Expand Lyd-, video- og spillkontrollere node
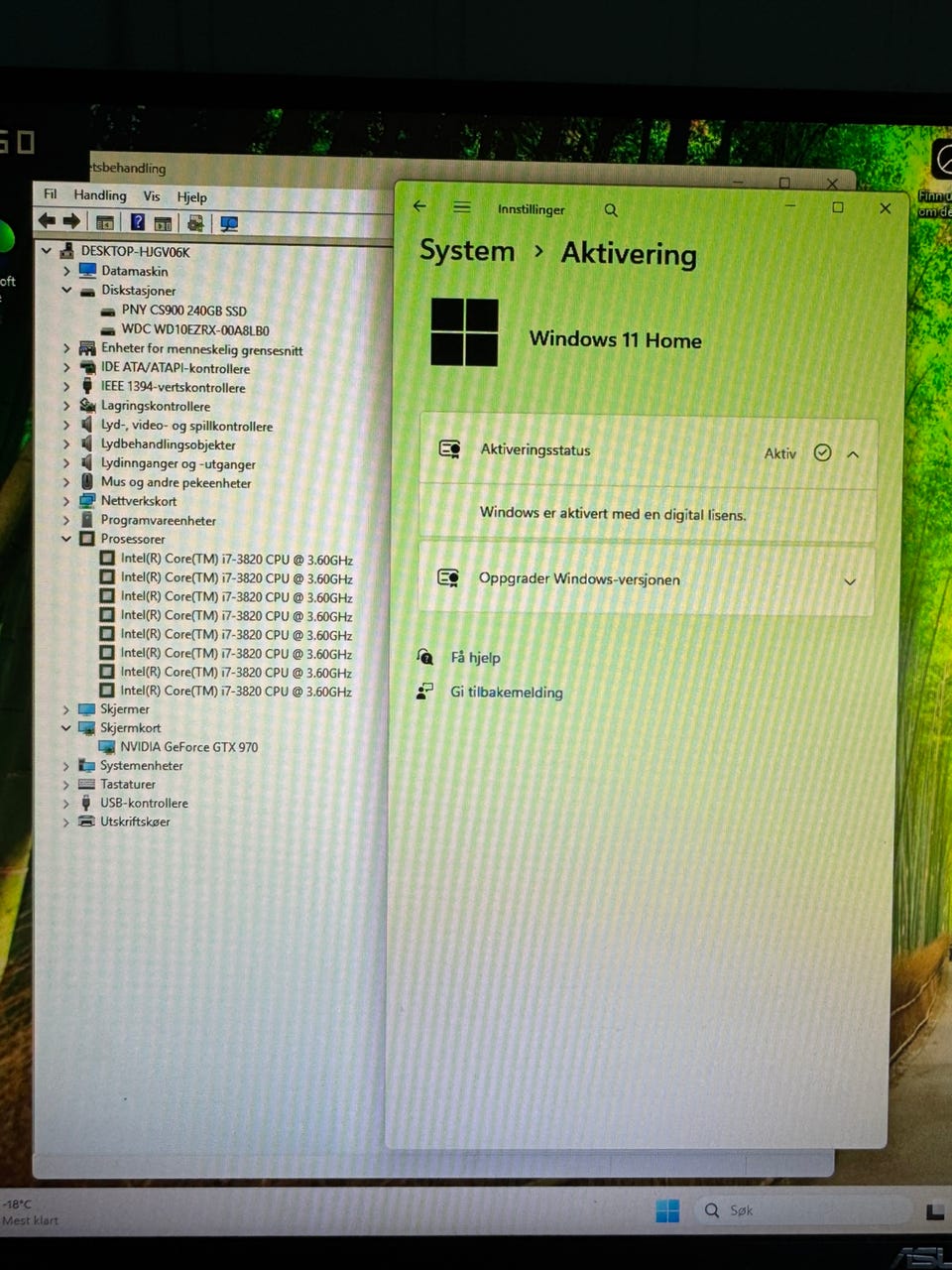 [x=66, y=425]
